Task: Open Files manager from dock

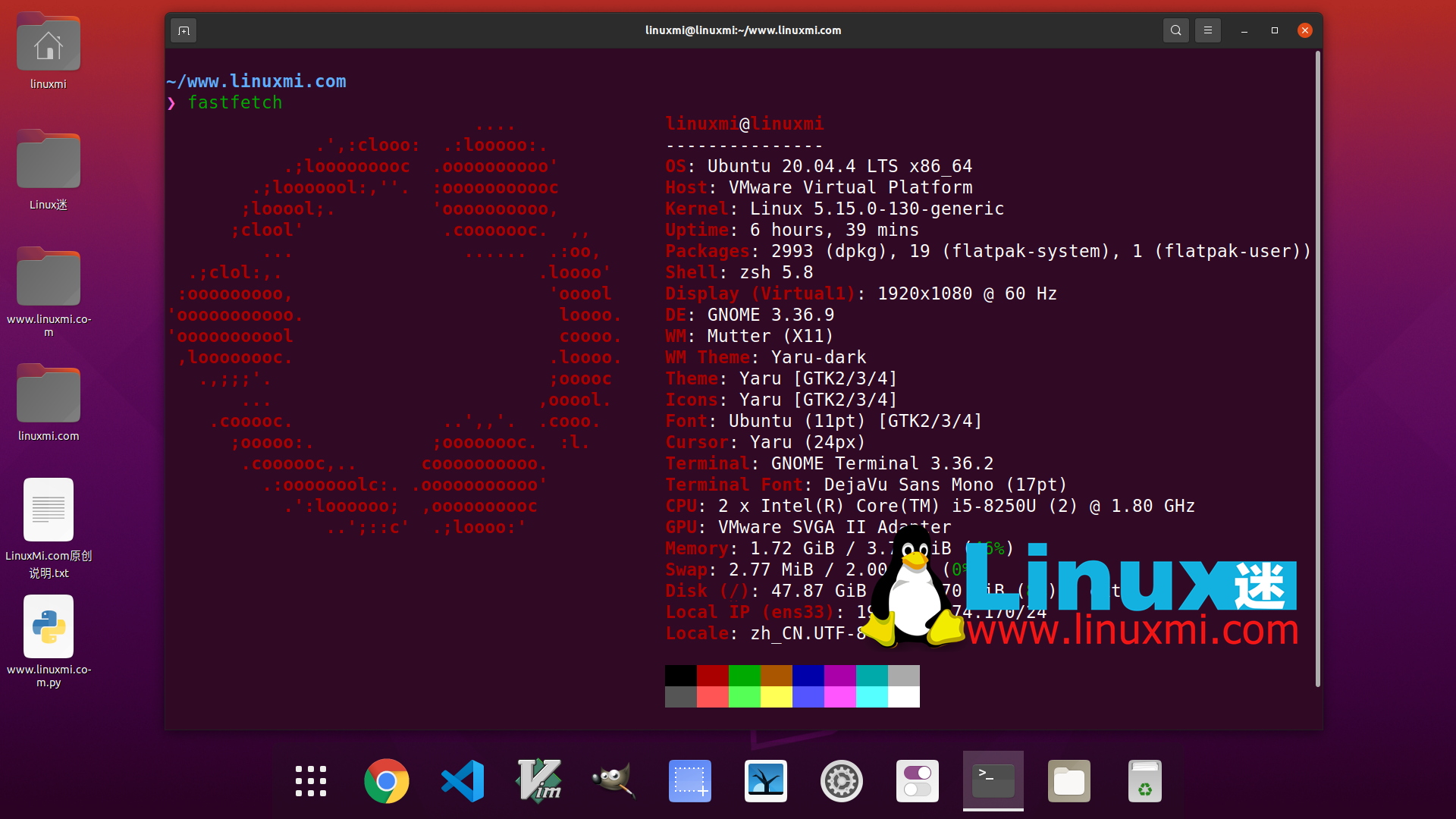Action: (1069, 781)
